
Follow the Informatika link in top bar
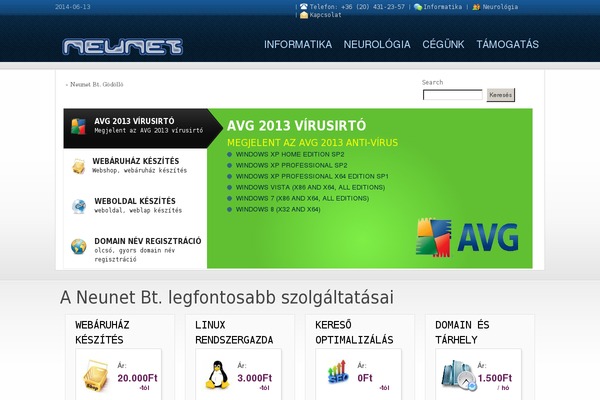pos(442,7)
